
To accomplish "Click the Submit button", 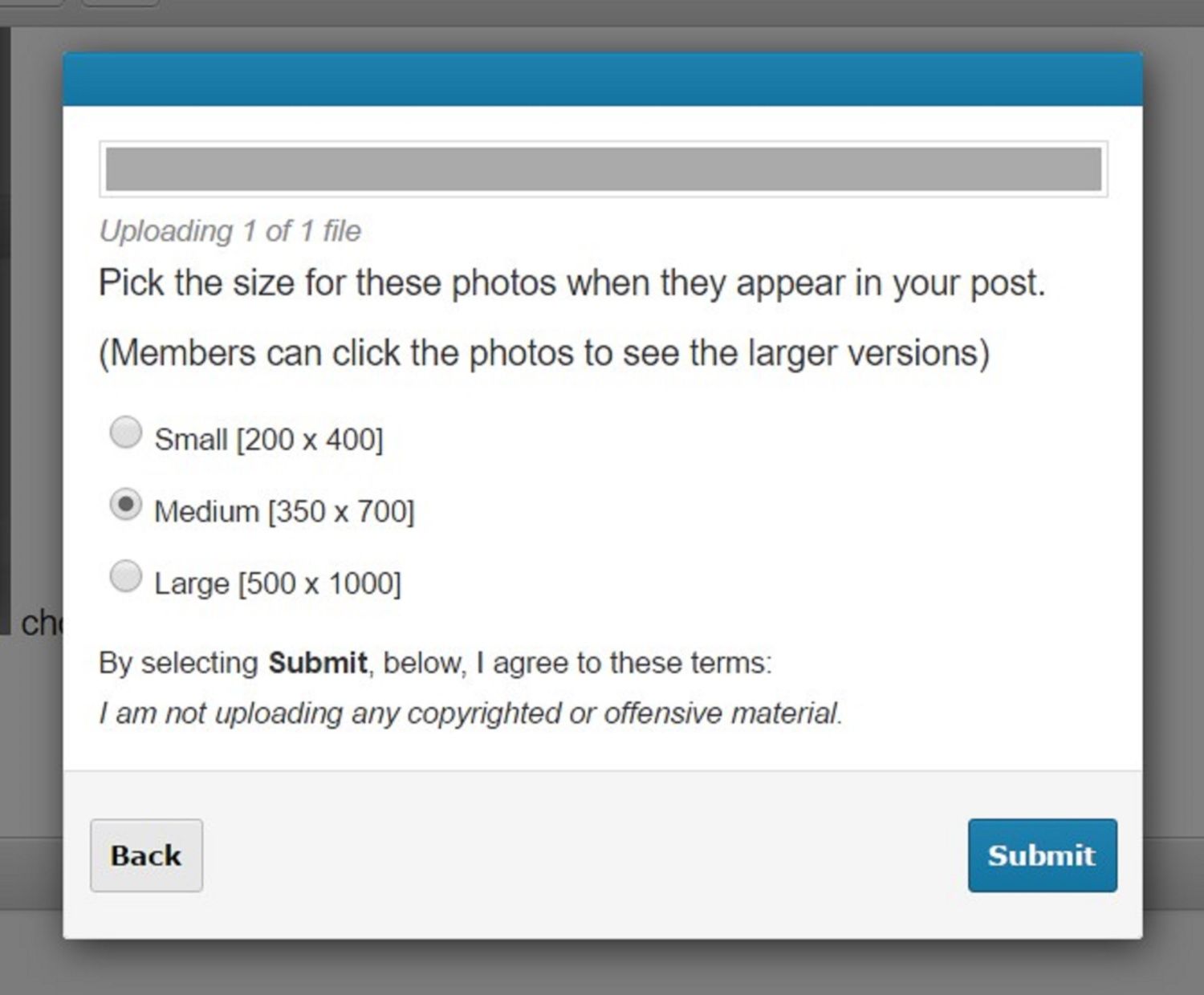I will tap(1042, 855).
